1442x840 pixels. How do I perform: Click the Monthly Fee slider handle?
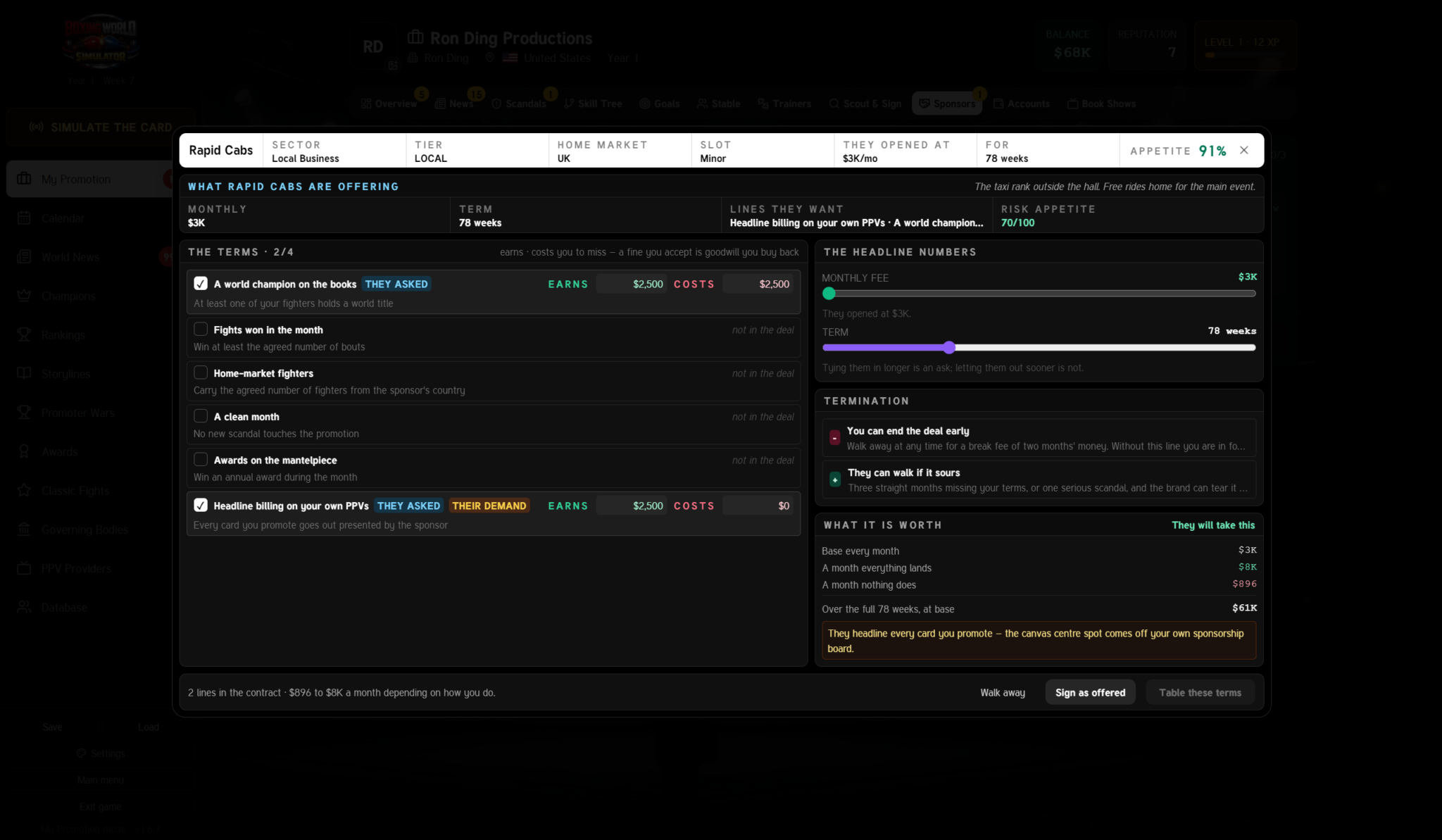coord(829,294)
